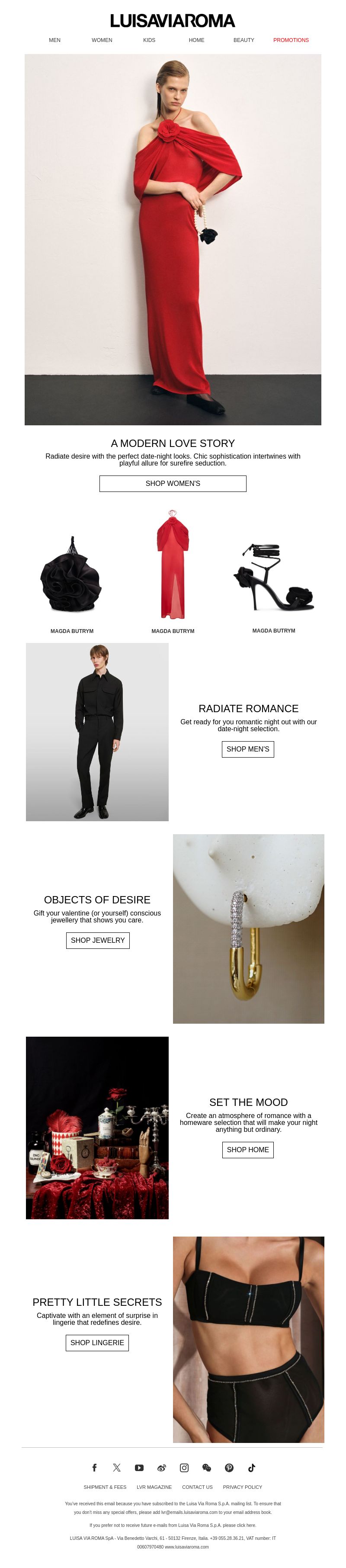Click the SHOP JEWELRY button
Image resolution: width=346 pixels, height=1568 pixels.
(98, 940)
